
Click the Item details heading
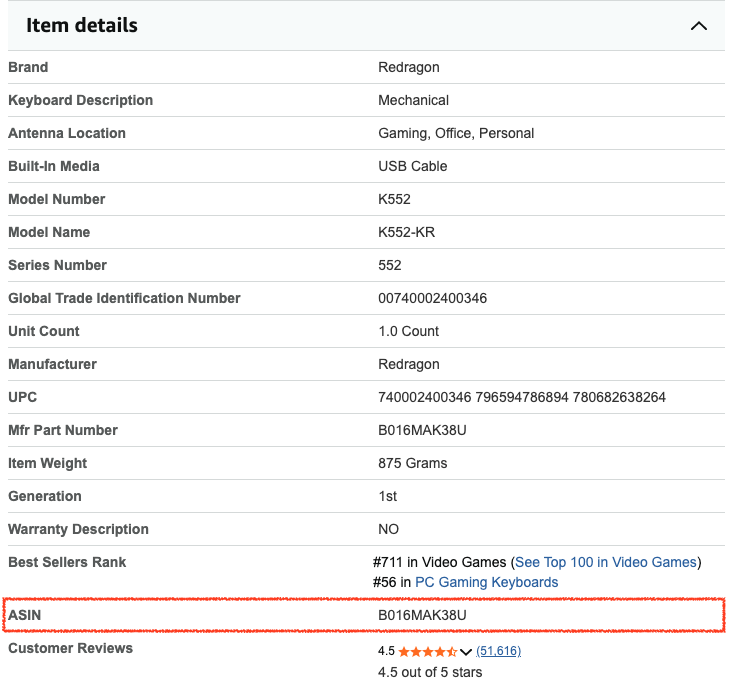click(82, 25)
